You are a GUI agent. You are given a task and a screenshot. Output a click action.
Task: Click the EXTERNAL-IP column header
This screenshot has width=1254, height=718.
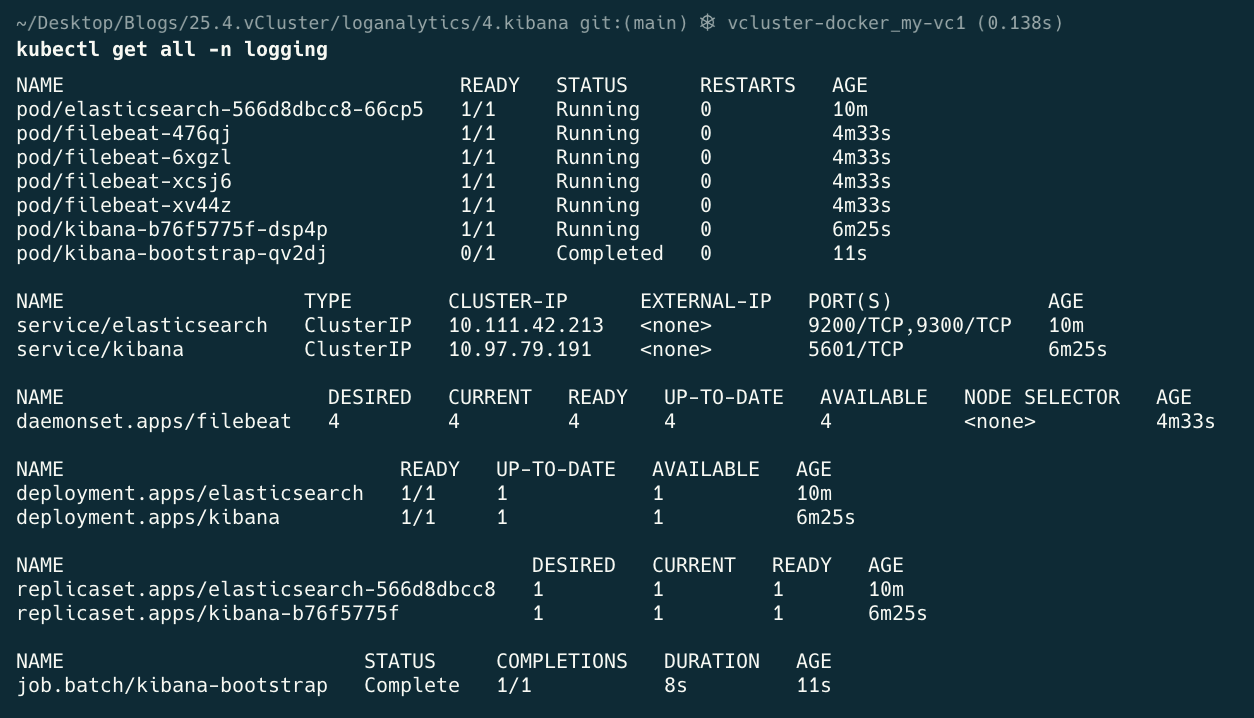(x=706, y=301)
